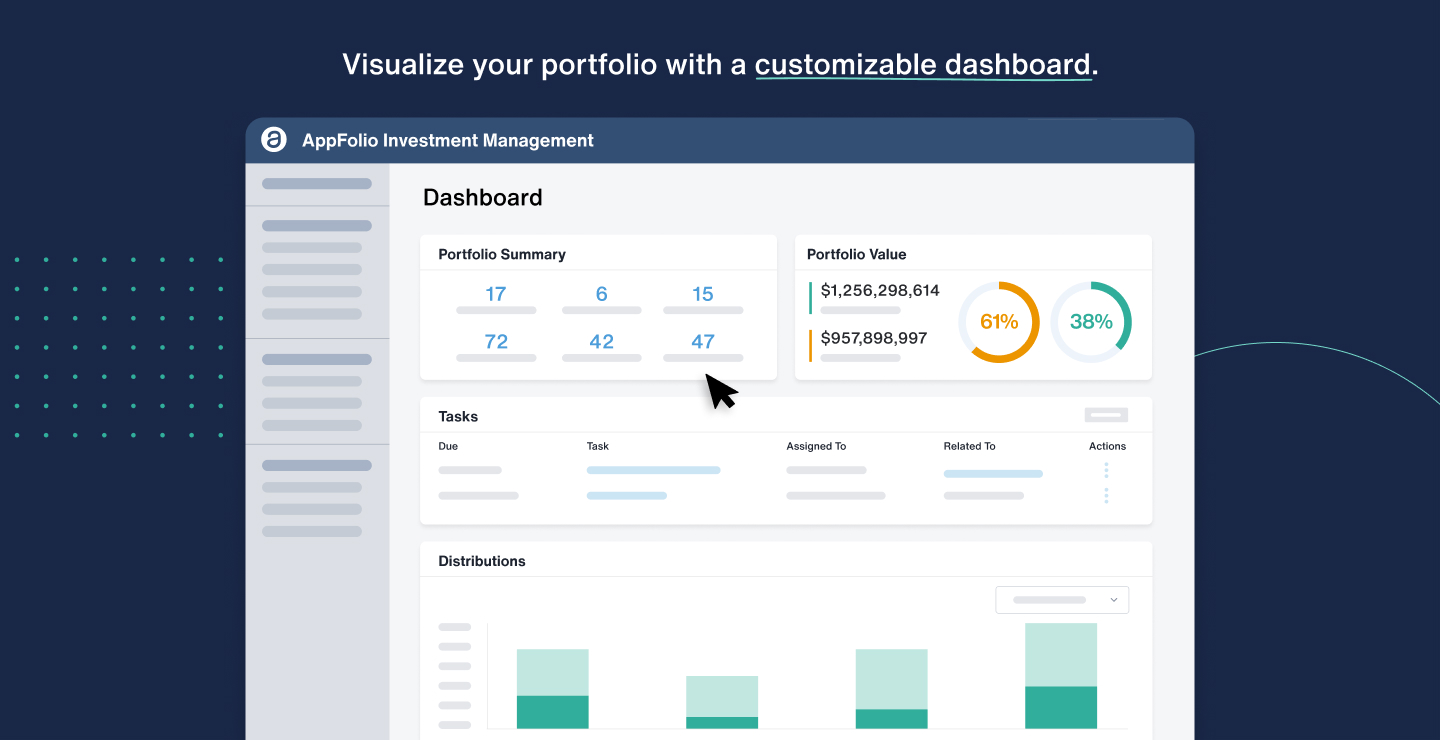Open the Tasks panel options control

(1106, 413)
